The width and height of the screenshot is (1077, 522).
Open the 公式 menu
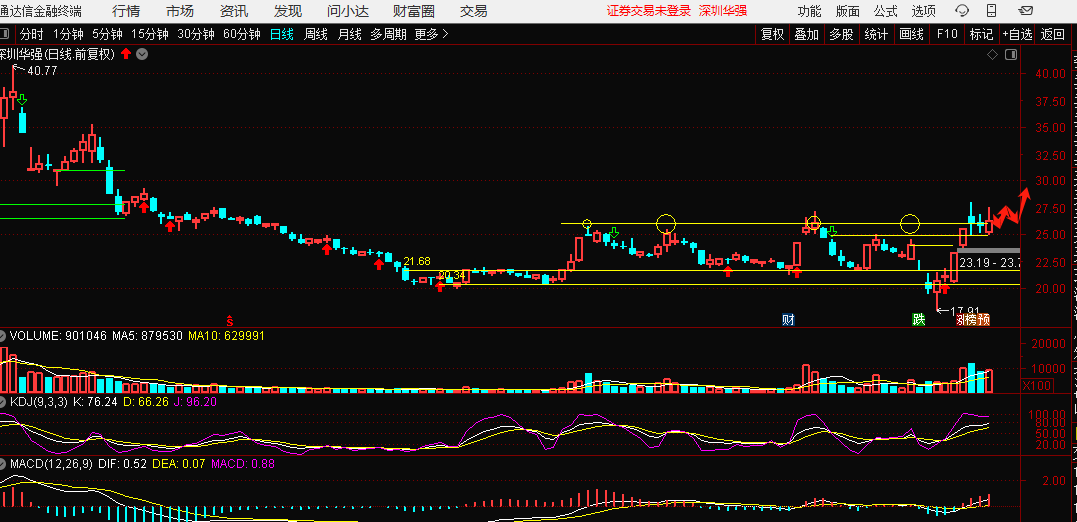(x=885, y=11)
